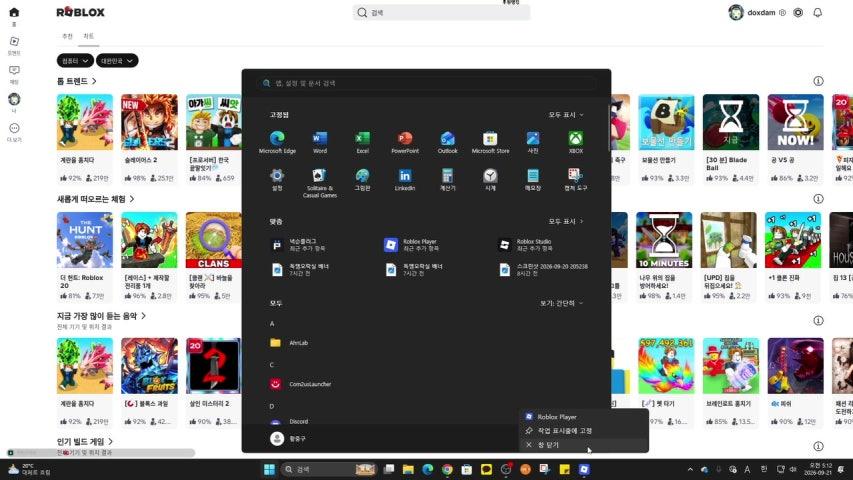Screen dimensions: 853x480
Task: Show hidden system tray icons chevron
Action: [x=690, y=469]
